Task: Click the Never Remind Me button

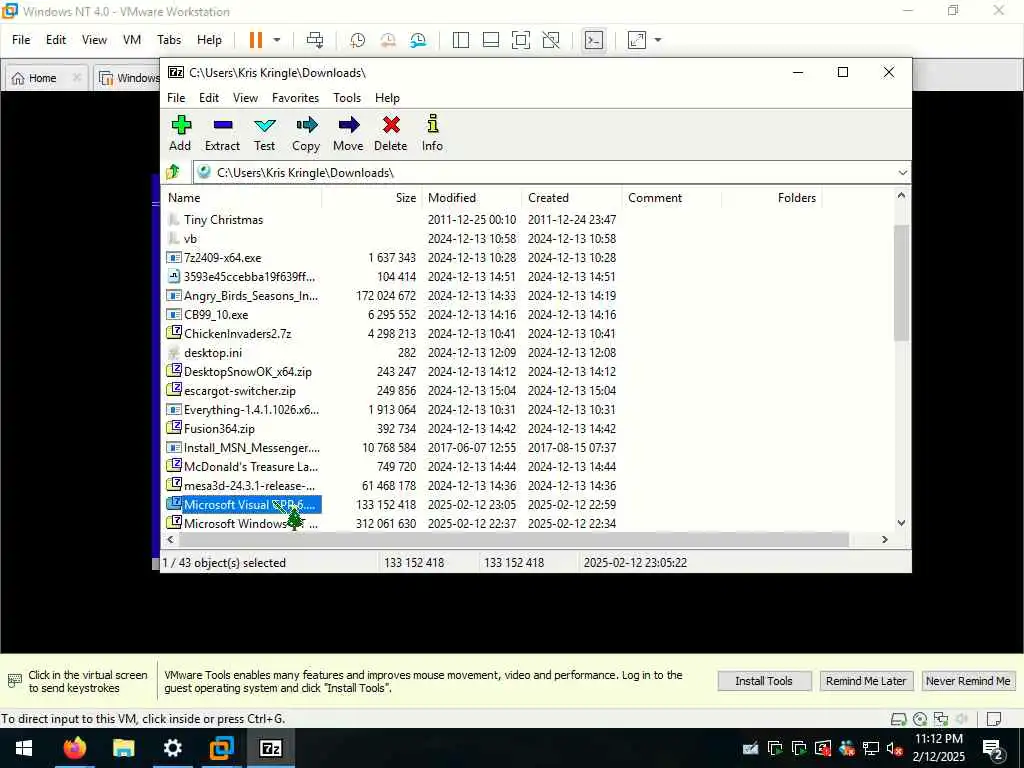Action: [x=968, y=680]
